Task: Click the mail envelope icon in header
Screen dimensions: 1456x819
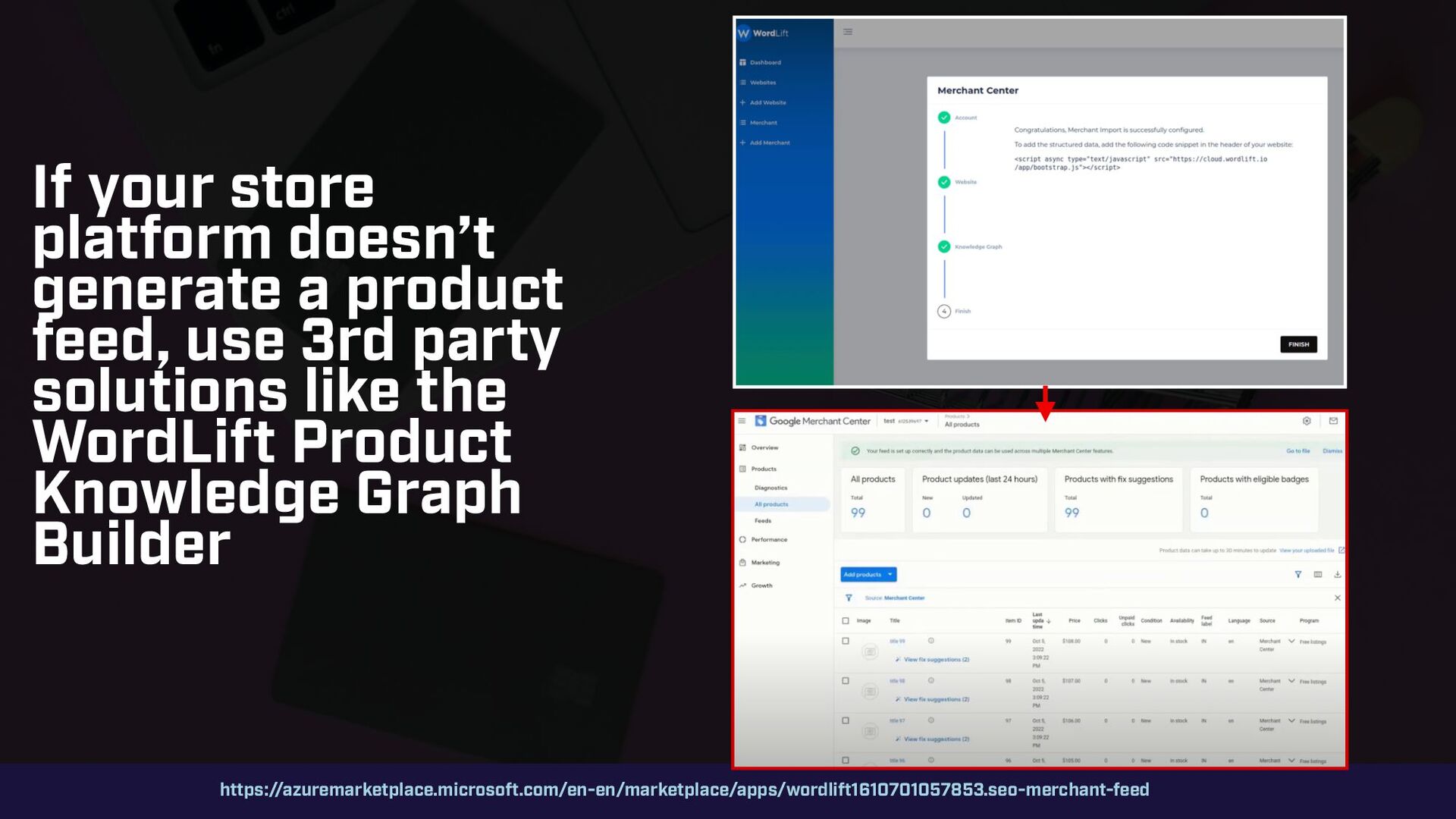Action: [1333, 421]
